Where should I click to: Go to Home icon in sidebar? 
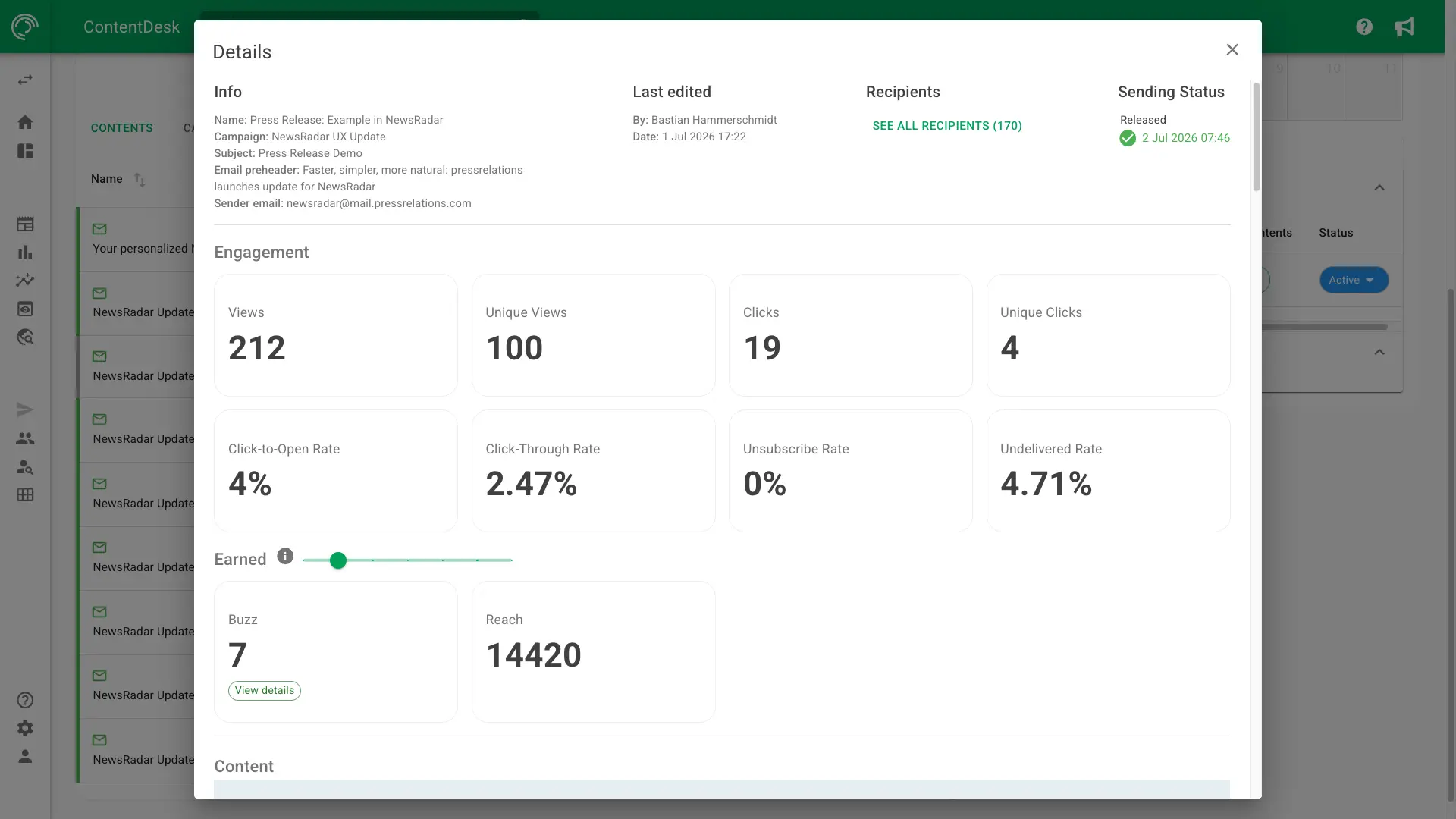25,122
